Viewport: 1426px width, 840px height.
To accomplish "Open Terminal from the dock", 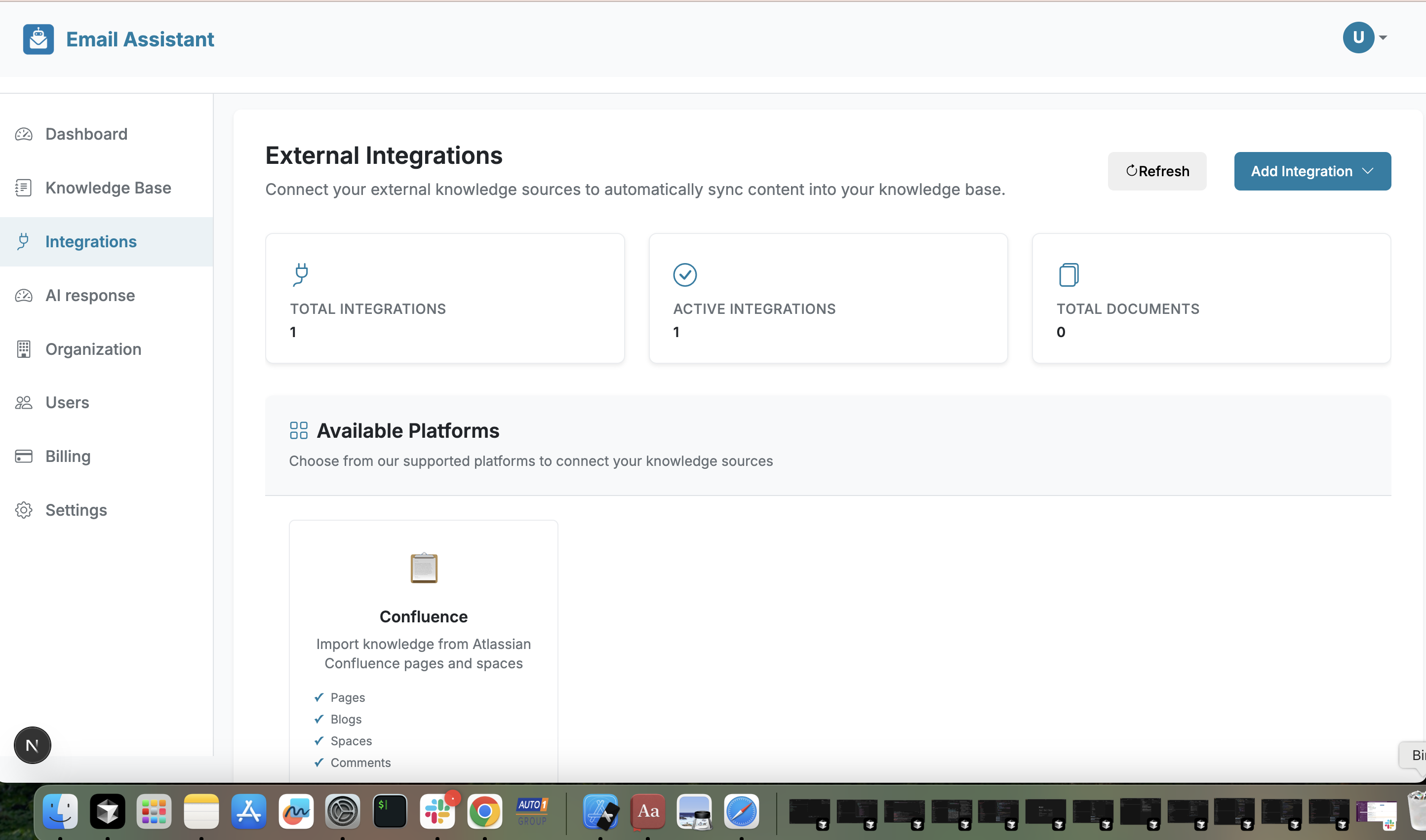I will [x=390, y=811].
